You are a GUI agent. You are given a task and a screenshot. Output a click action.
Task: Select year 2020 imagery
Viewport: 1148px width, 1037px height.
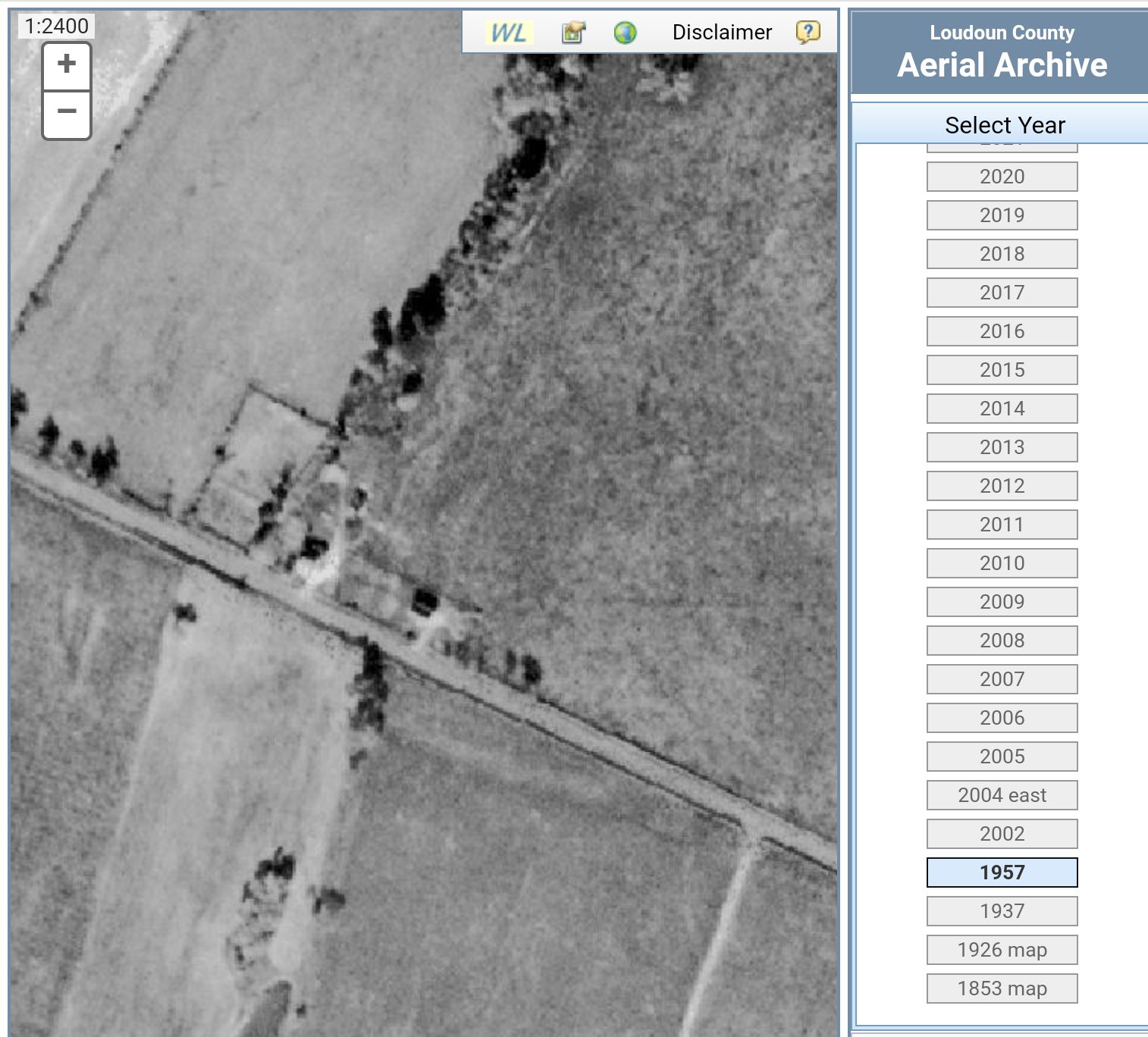click(1002, 177)
